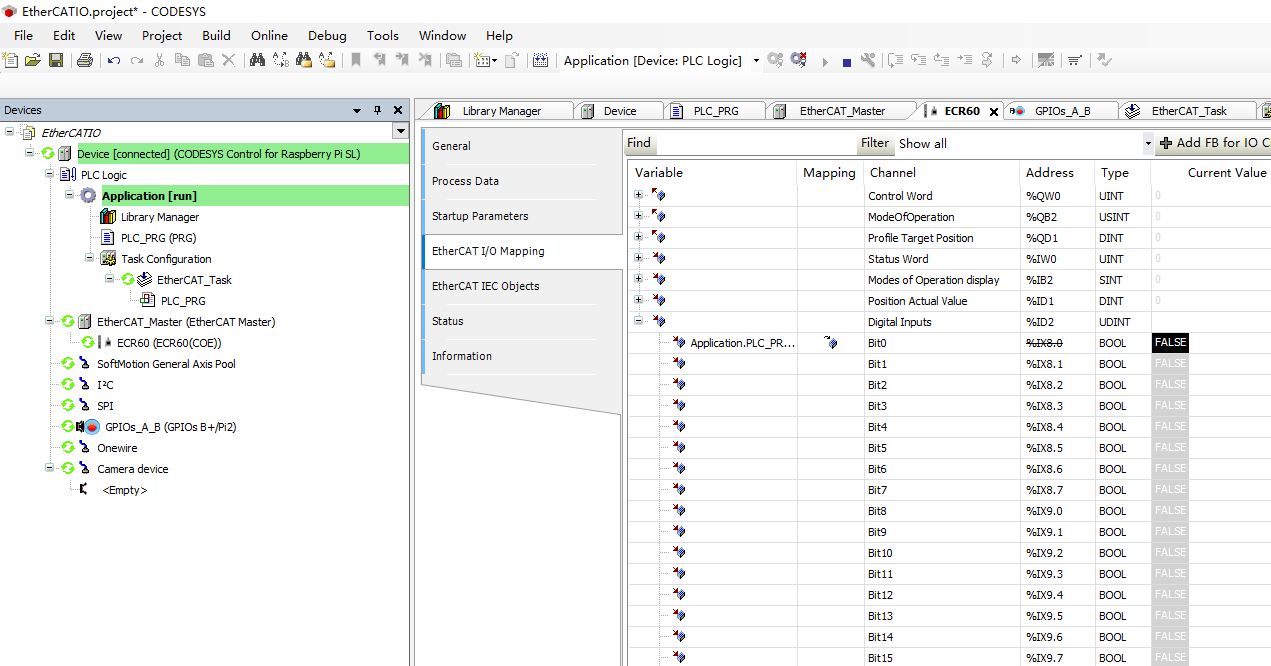Click the Undo arrow icon
1271x666 pixels.
click(x=113, y=60)
